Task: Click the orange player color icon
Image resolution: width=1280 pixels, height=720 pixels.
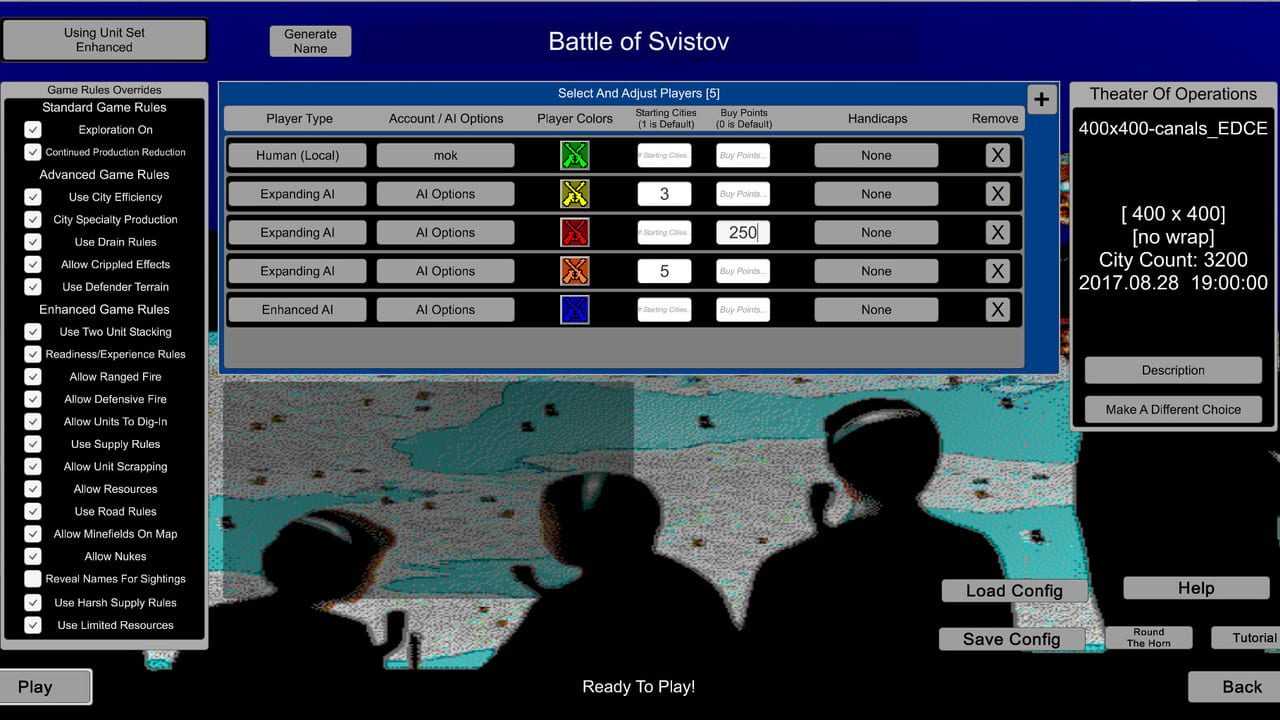Action: 574,271
